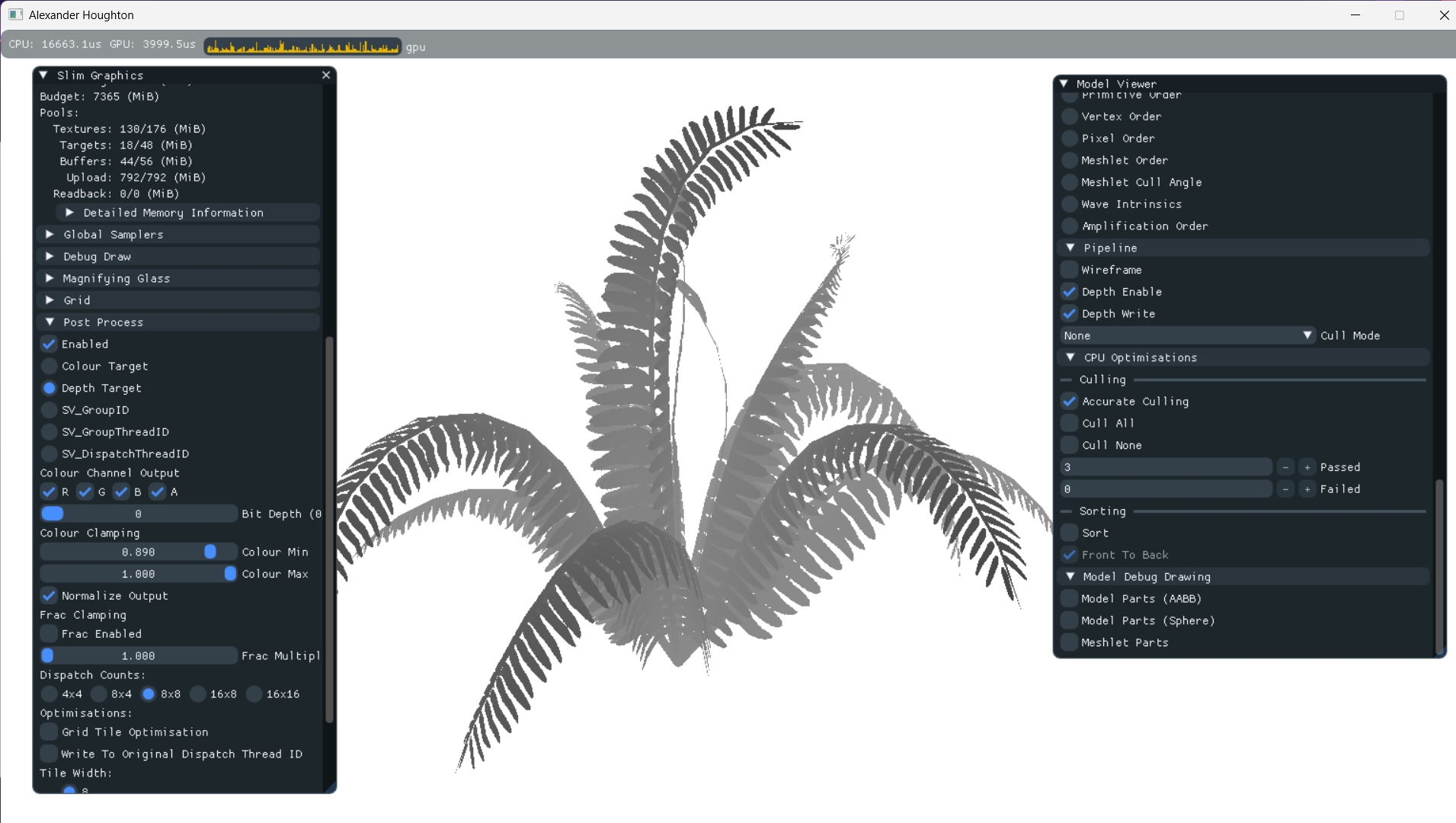The height and width of the screenshot is (823, 1456).
Task: Expand the Global Samplers section
Action: pyautogui.click(x=50, y=235)
